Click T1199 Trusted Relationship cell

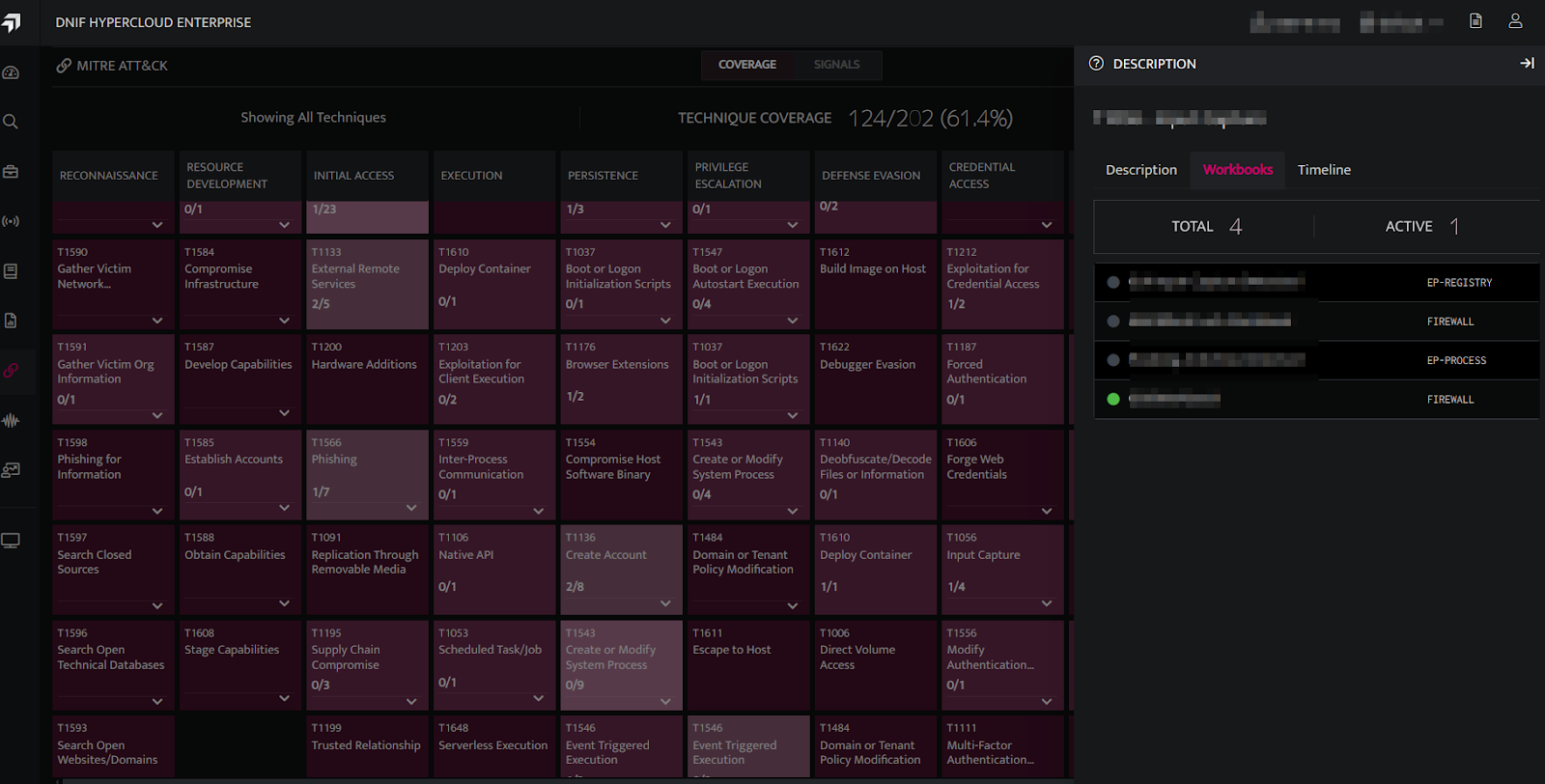[368, 746]
